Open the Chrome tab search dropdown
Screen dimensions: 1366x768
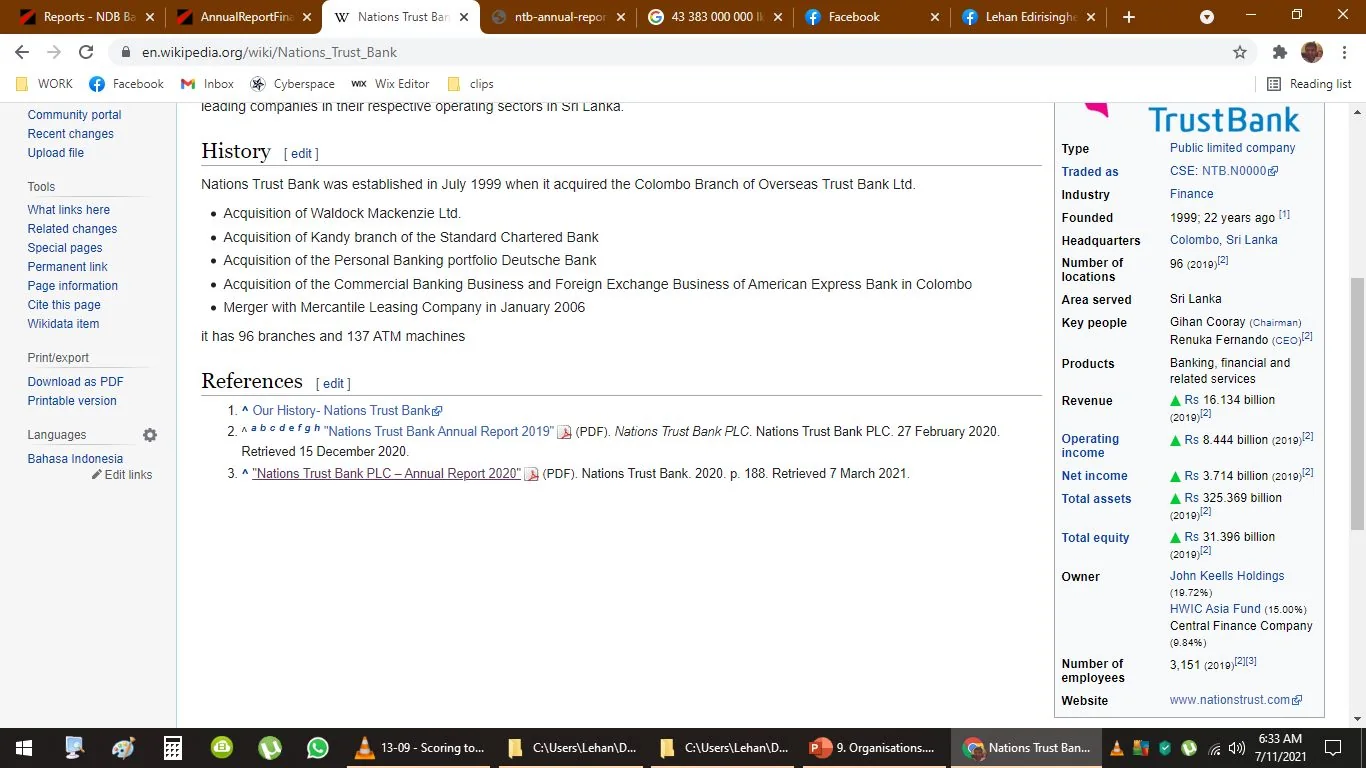(1207, 17)
